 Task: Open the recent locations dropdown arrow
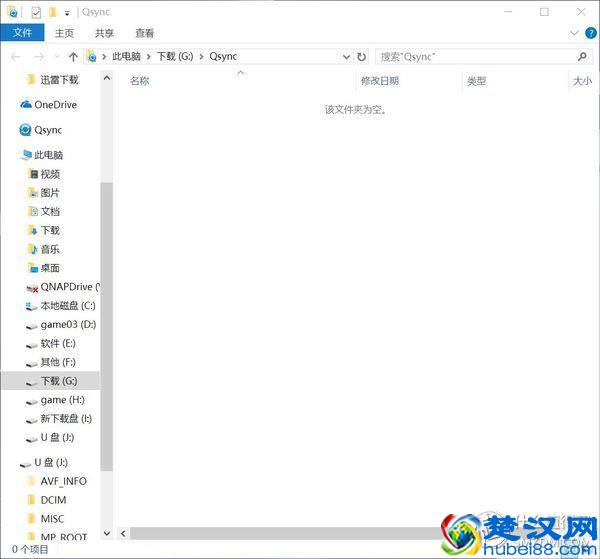click(x=57, y=57)
